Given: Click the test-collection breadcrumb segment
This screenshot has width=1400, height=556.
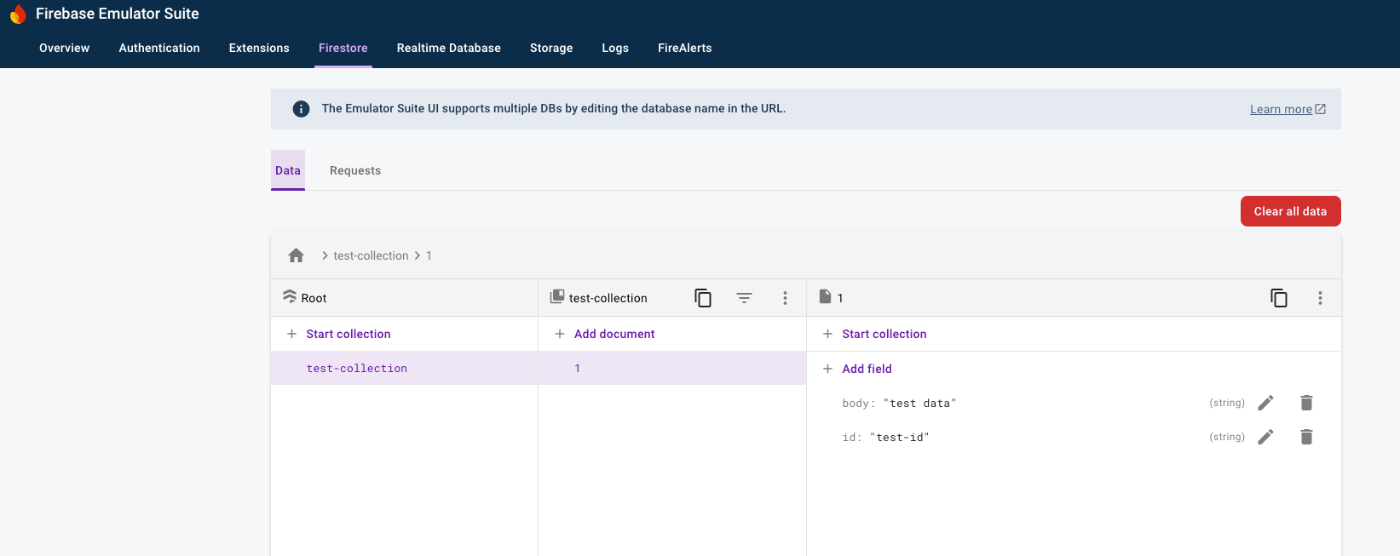Looking at the screenshot, I should 371,256.
